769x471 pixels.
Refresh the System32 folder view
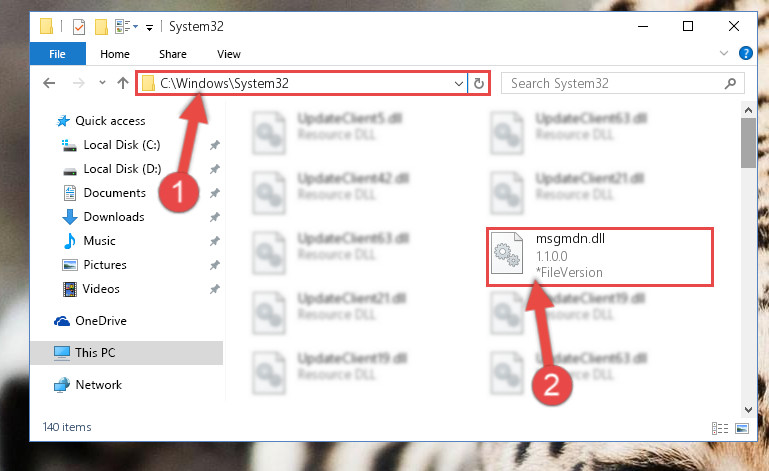479,83
